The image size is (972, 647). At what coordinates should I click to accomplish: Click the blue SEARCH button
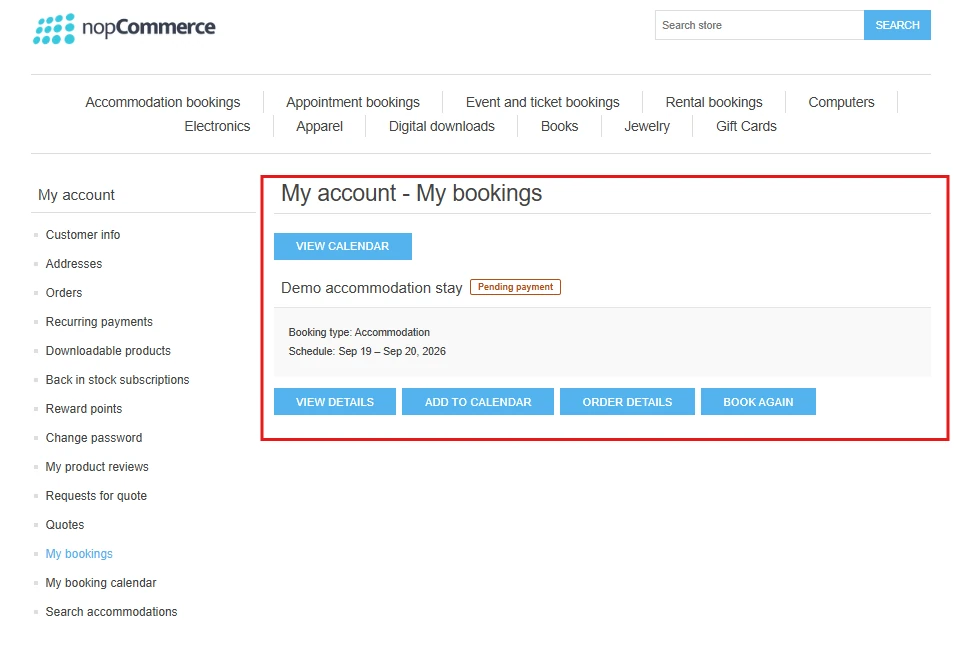tap(897, 25)
